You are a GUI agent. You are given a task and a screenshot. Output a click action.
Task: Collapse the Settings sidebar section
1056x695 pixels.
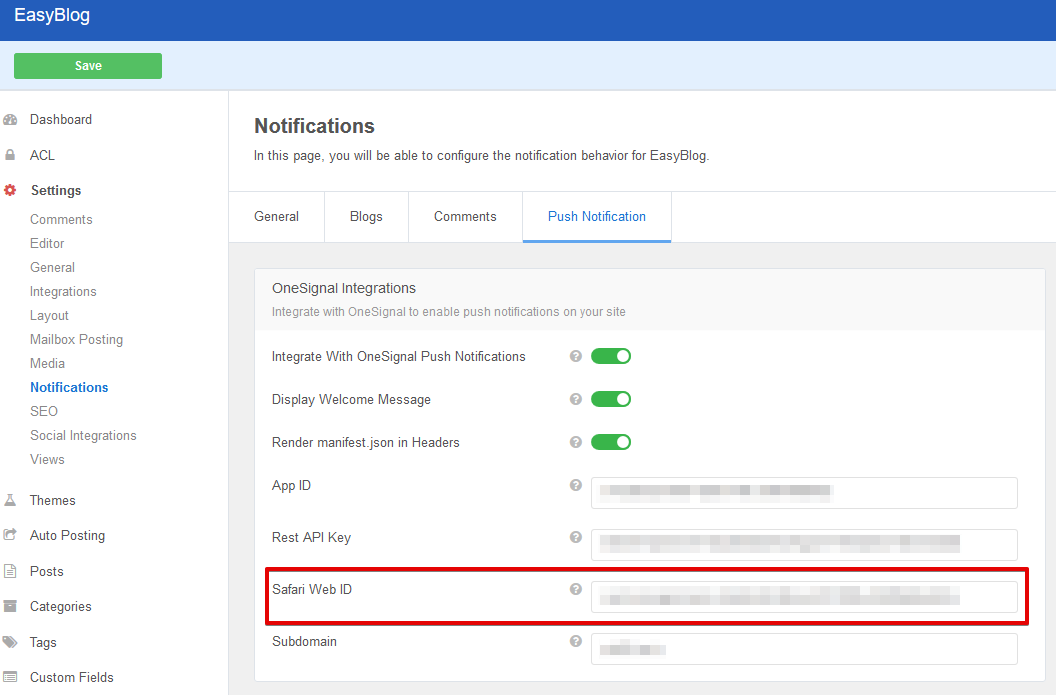[x=56, y=191]
